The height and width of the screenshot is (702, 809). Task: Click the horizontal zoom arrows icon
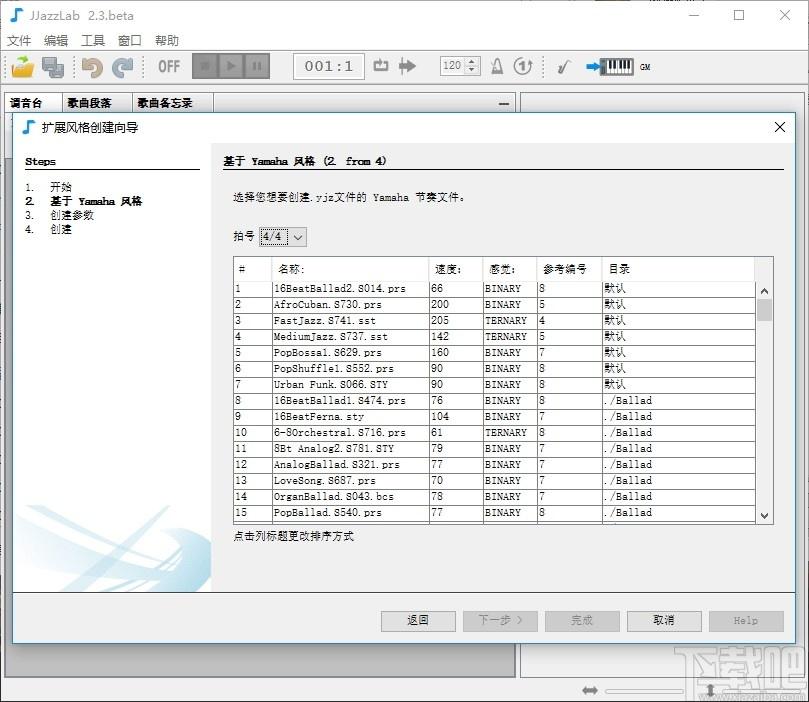(x=590, y=690)
